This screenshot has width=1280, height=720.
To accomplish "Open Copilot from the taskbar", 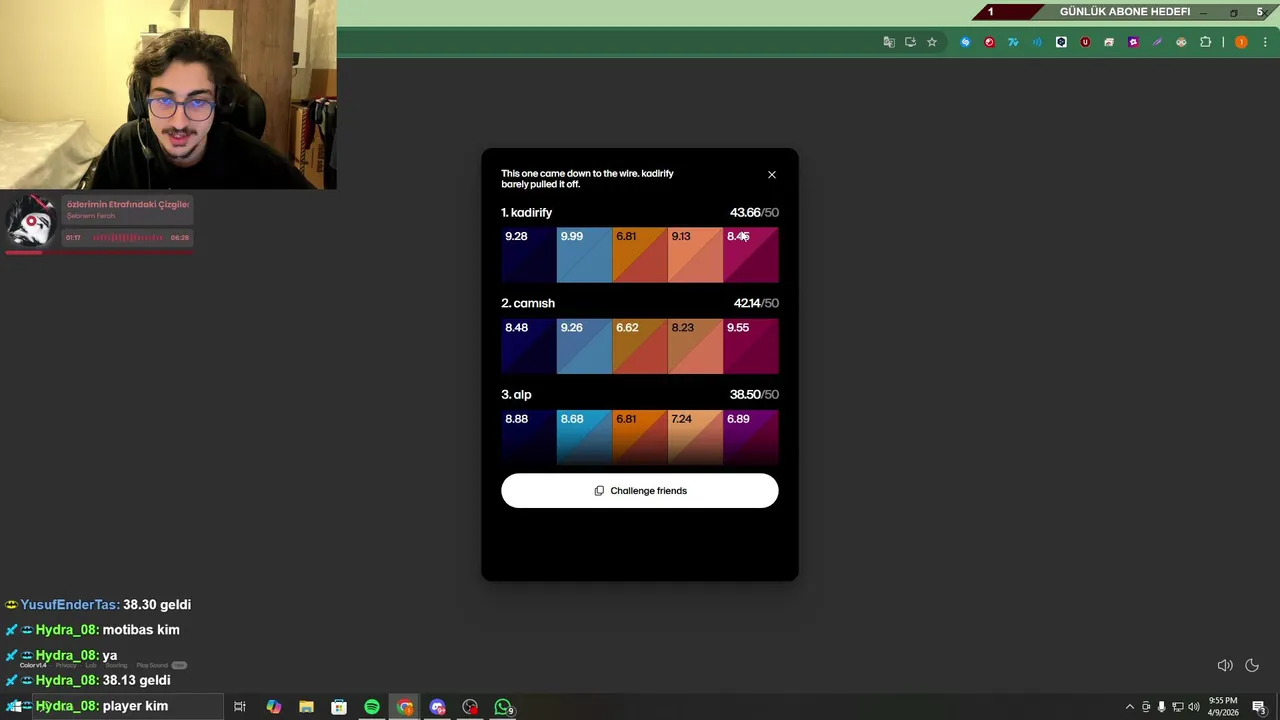I will [273, 707].
